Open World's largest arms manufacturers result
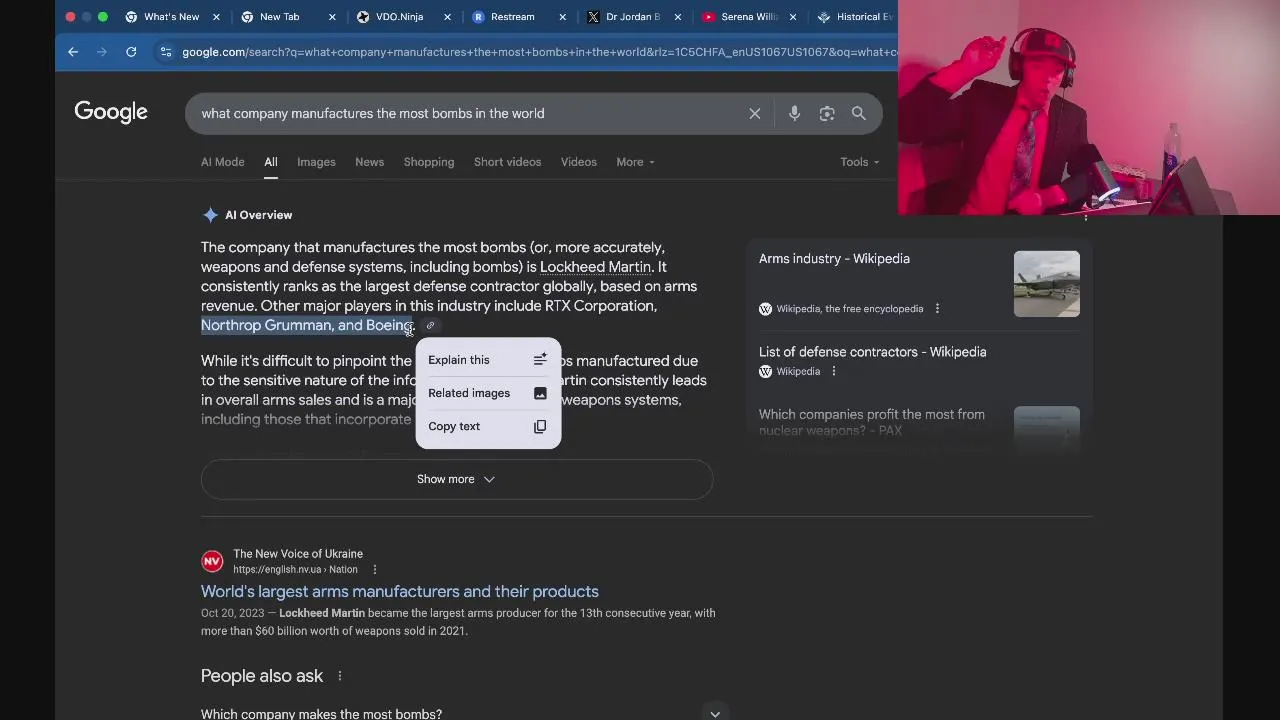This screenshot has width=1280, height=720. (x=400, y=592)
